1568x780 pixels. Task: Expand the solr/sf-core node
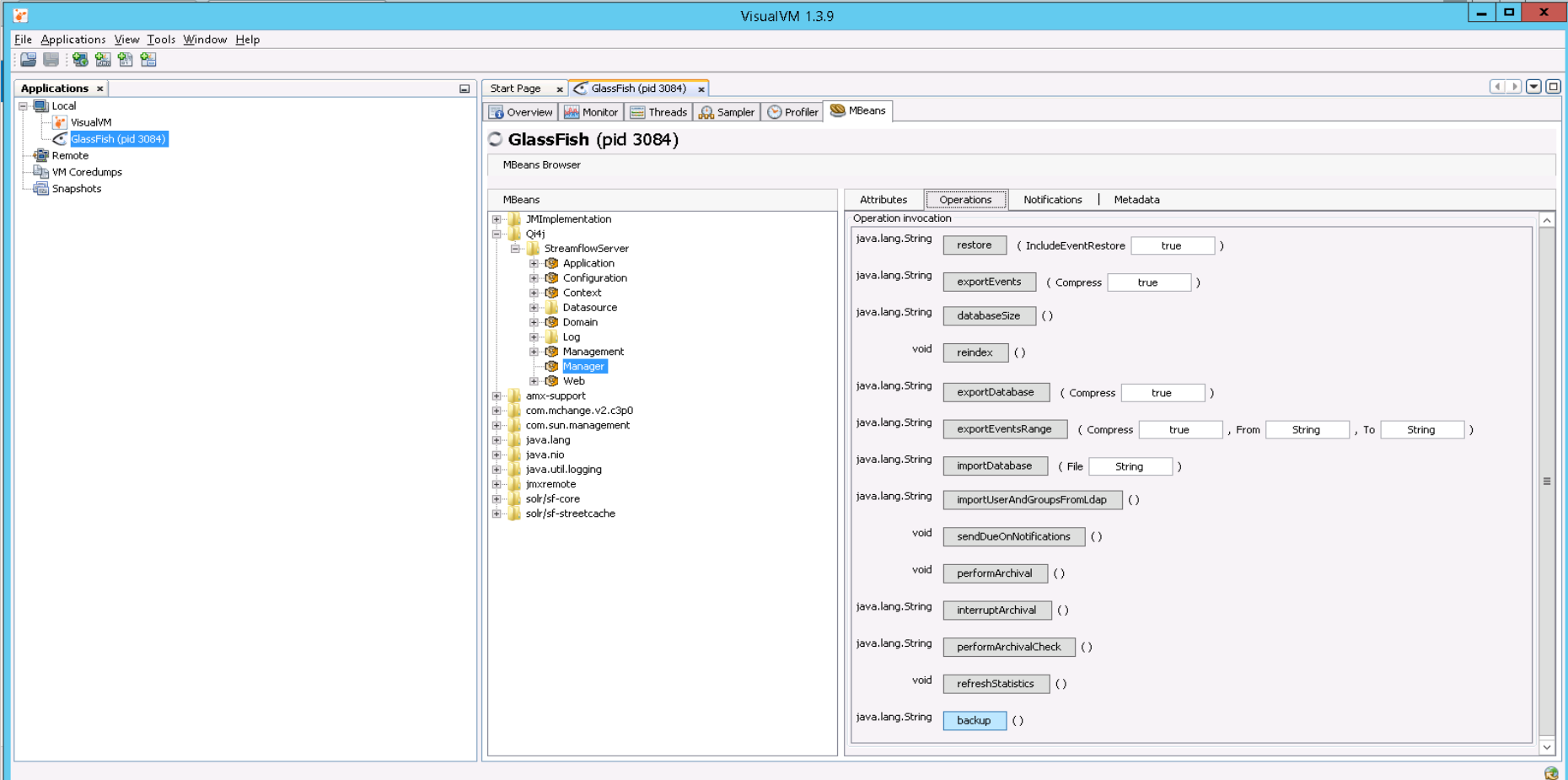click(x=497, y=499)
